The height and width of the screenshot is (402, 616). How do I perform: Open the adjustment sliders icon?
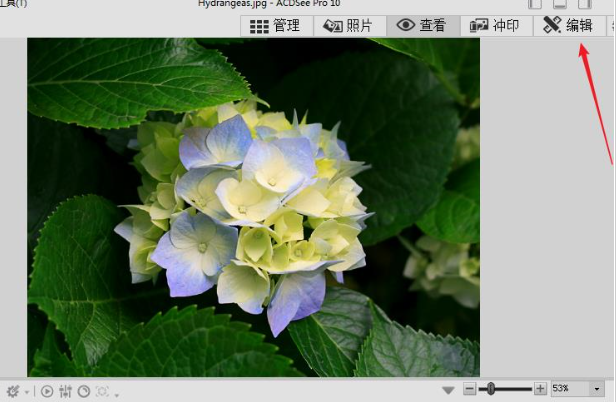[x=65, y=391]
